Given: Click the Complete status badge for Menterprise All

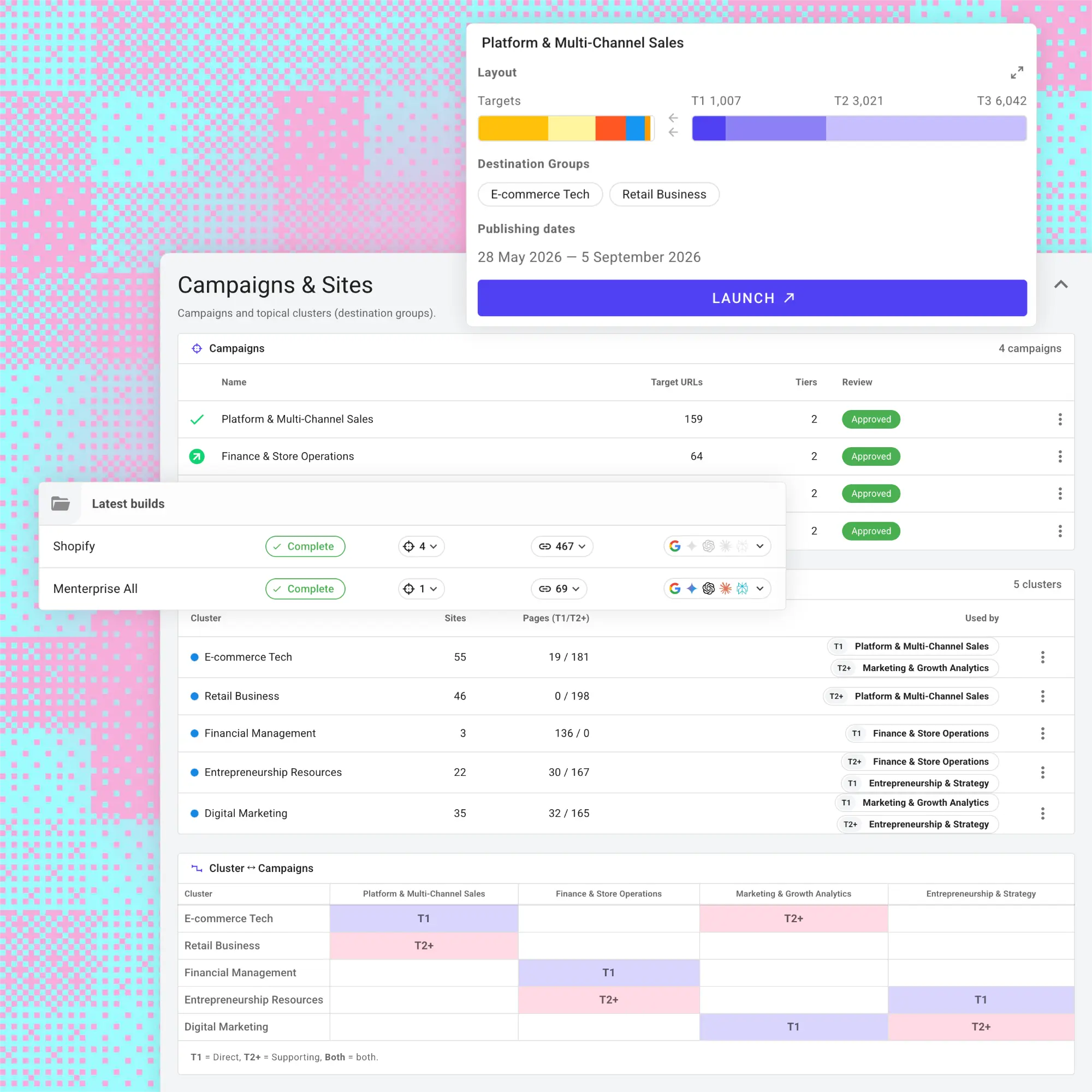Looking at the screenshot, I should (305, 589).
